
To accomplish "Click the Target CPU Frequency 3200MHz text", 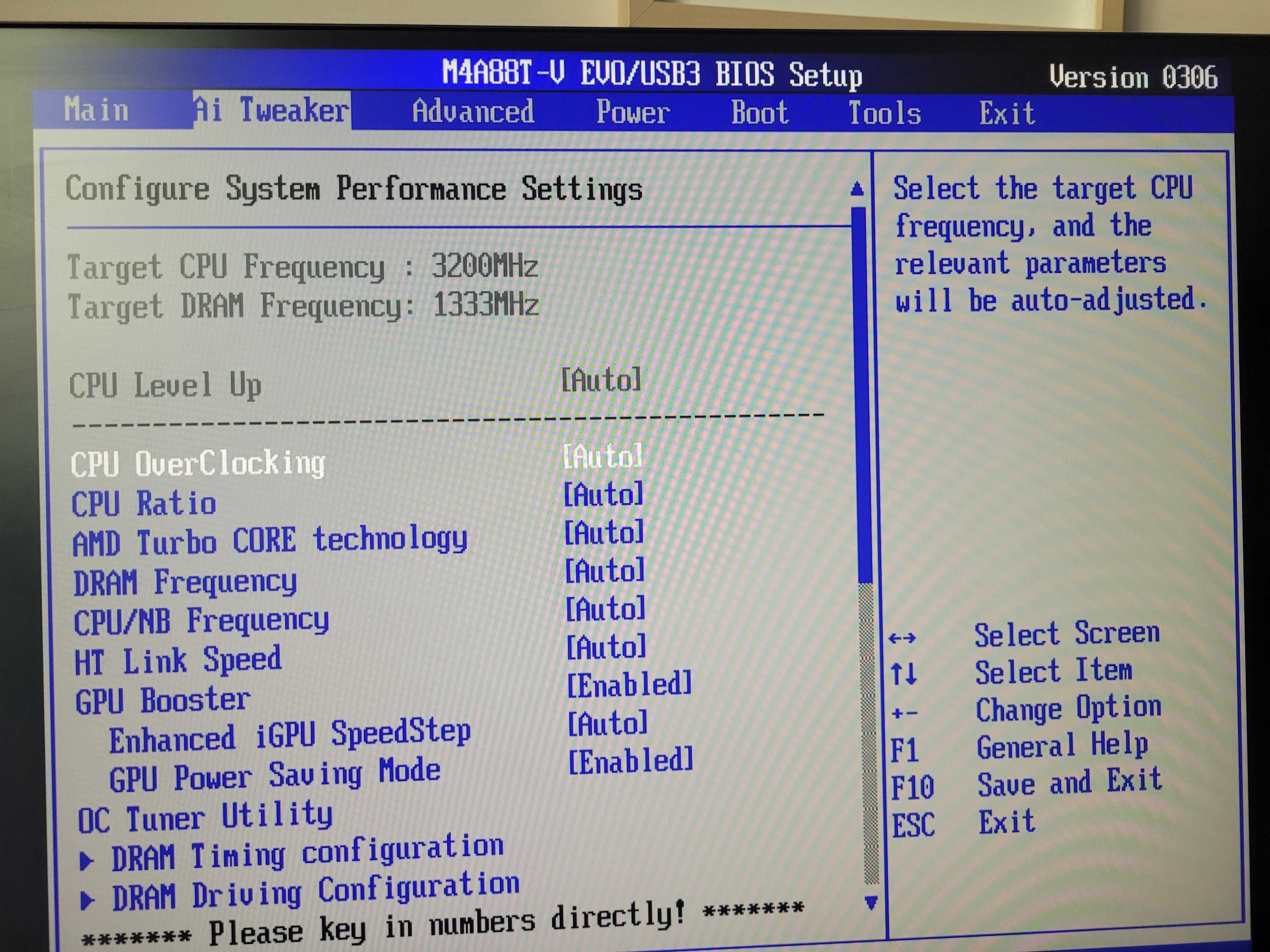I will (303, 267).
